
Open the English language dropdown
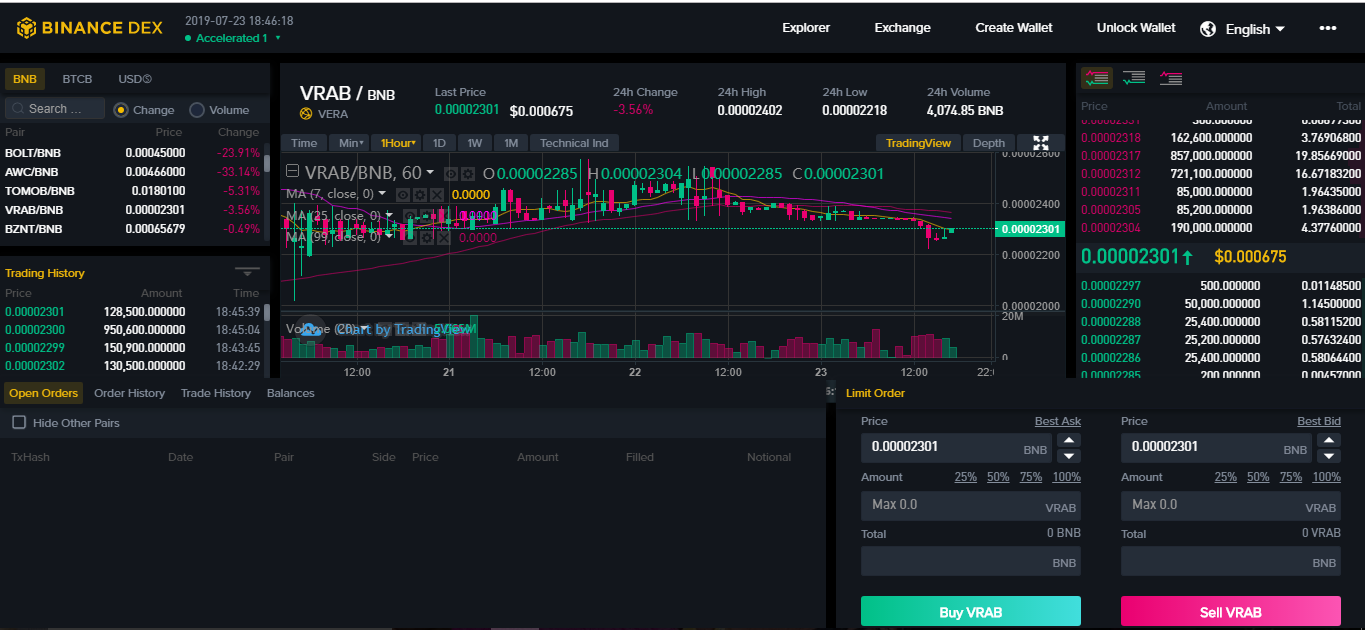(x=1255, y=29)
